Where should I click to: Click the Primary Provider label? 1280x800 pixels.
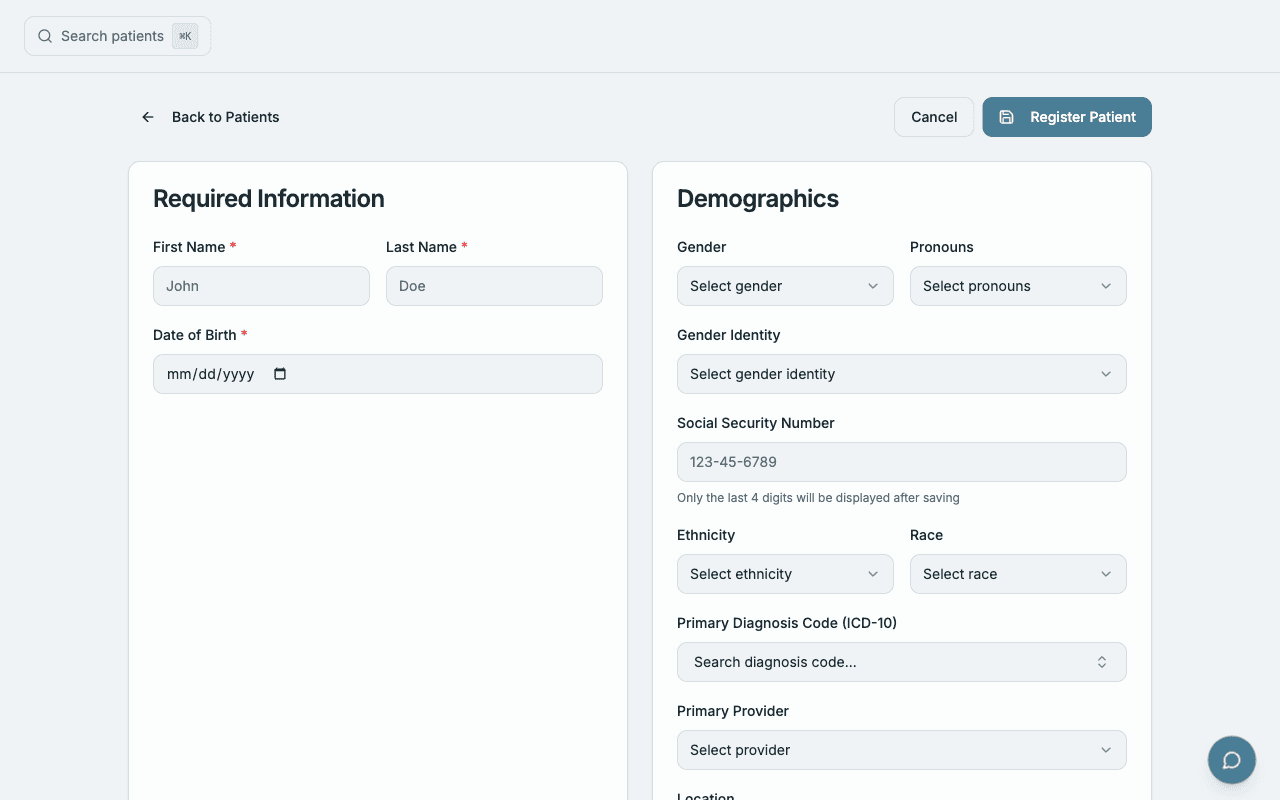click(x=733, y=711)
